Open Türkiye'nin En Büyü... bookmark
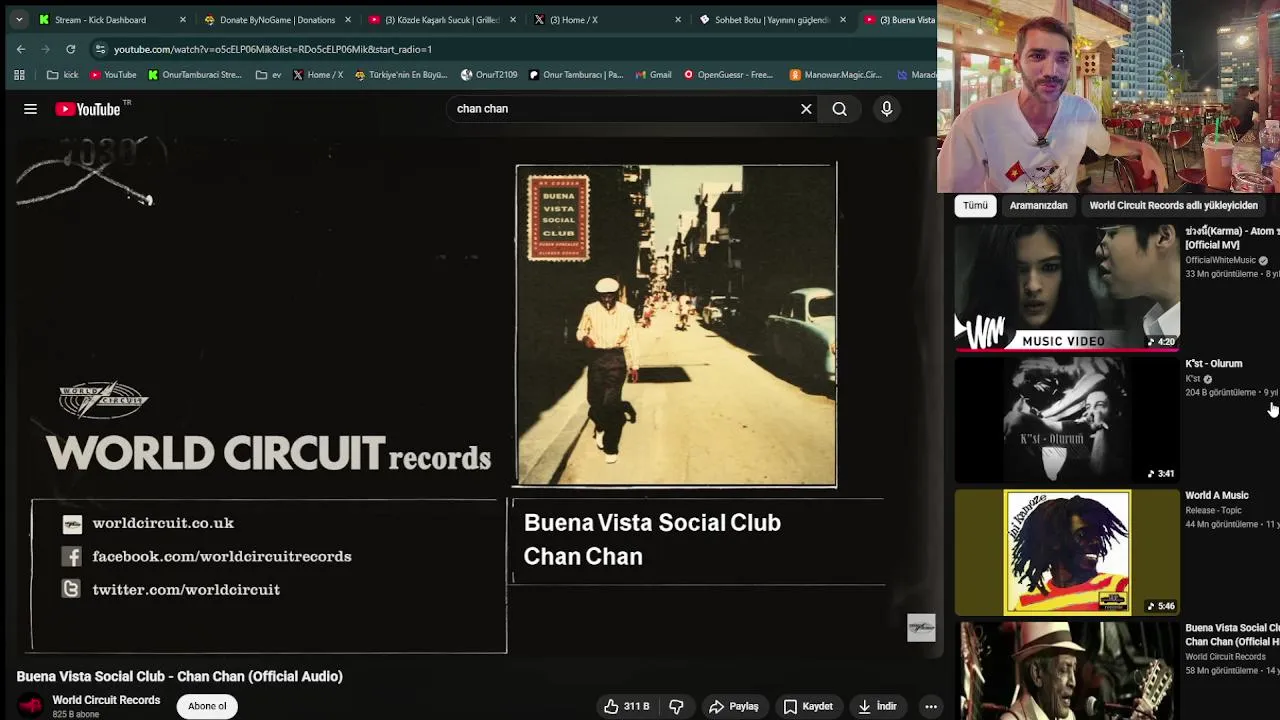 click(400, 75)
